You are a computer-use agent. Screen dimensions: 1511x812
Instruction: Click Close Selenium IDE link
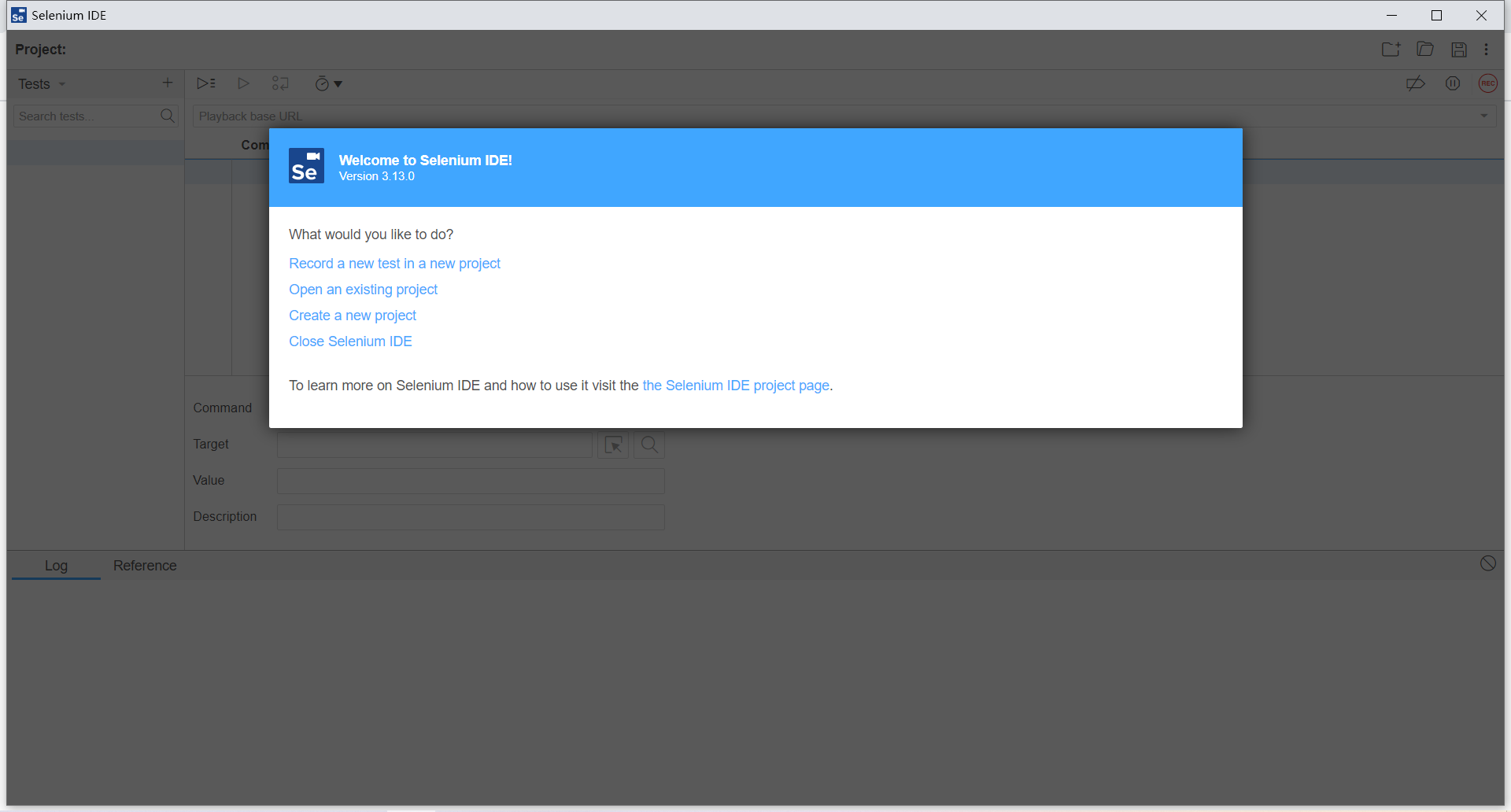(350, 341)
